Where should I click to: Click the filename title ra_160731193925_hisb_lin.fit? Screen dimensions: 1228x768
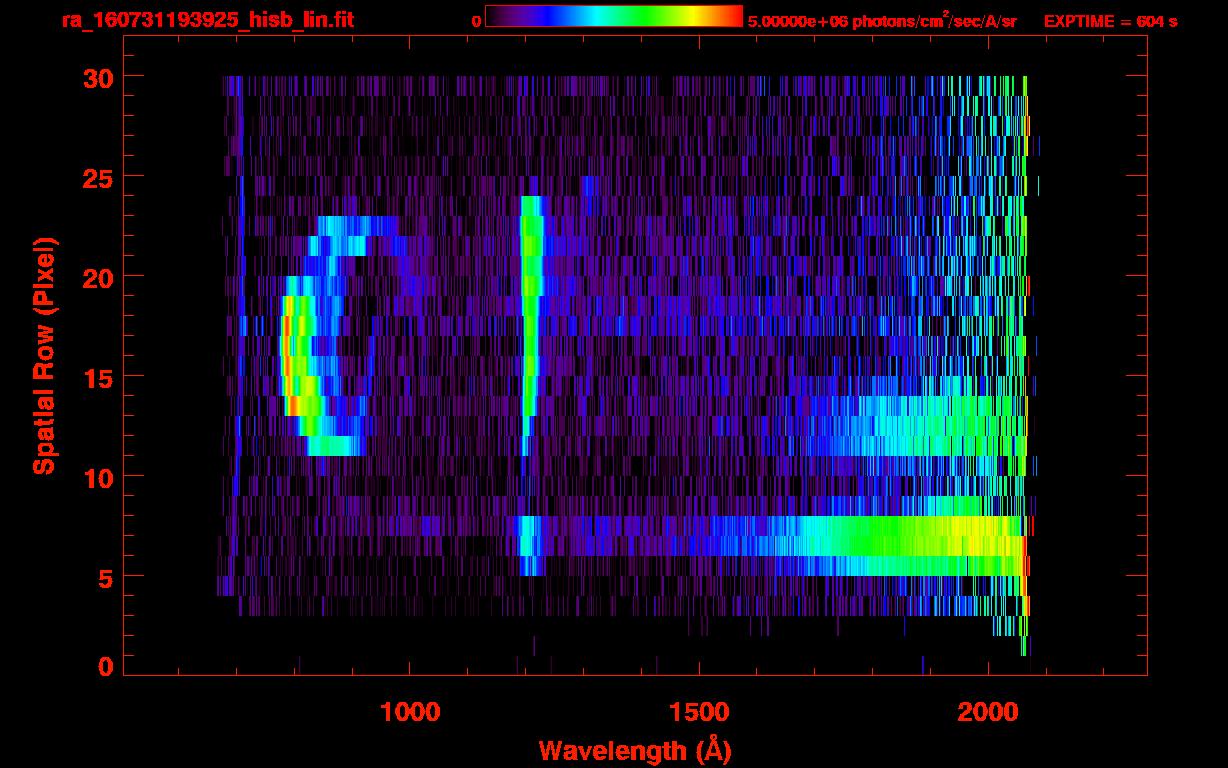(x=207, y=20)
